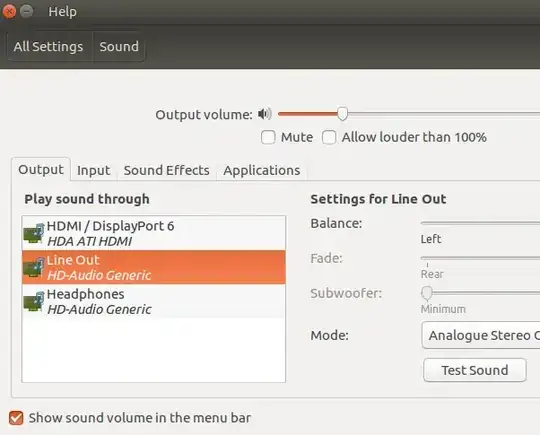Image resolution: width=540 pixels, height=435 pixels.
Task: Click the Balance slider track
Action: click(480, 223)
